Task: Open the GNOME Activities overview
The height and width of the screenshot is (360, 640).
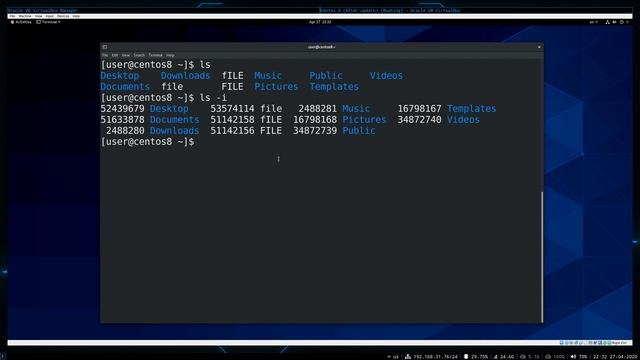Action: coord(21,22)
